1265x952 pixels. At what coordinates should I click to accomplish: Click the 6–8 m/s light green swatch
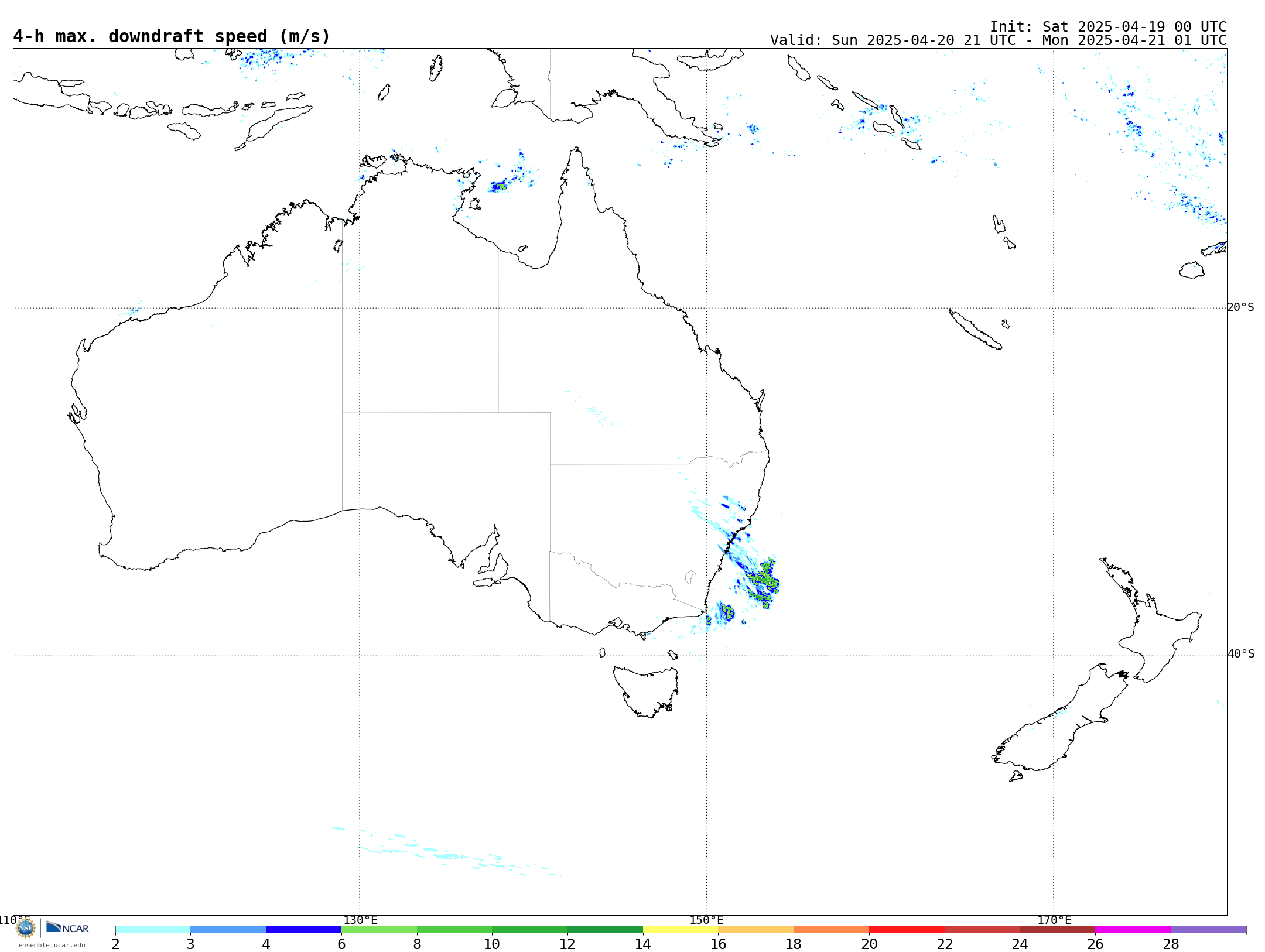click(x=379, y=930)
